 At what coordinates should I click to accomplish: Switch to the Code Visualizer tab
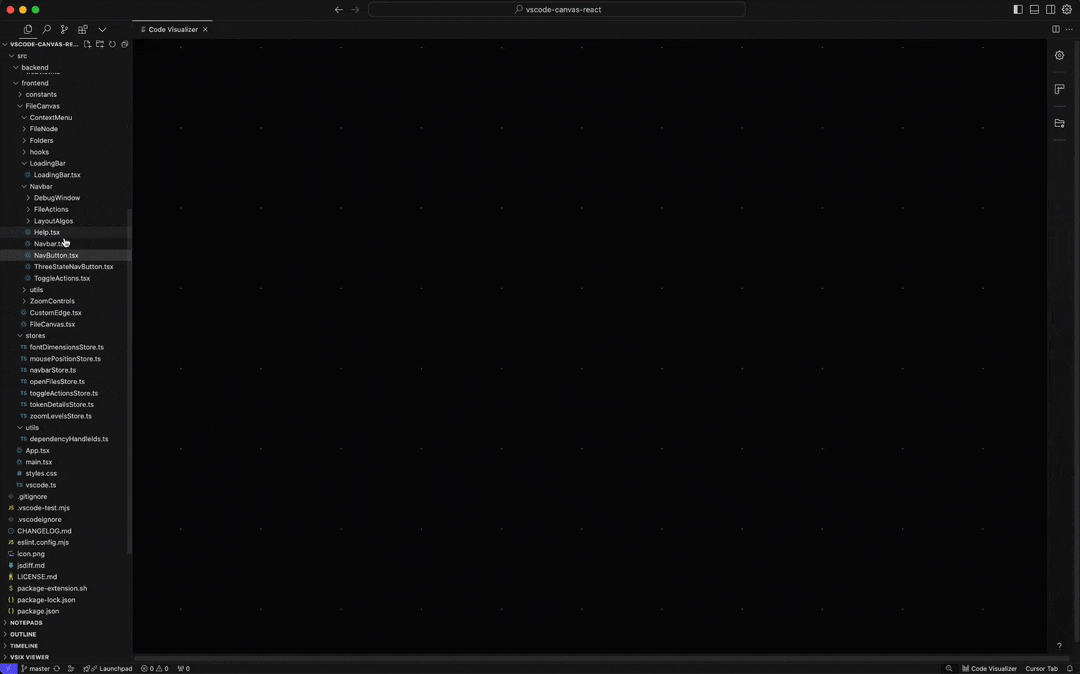click(x=172, y=30)
